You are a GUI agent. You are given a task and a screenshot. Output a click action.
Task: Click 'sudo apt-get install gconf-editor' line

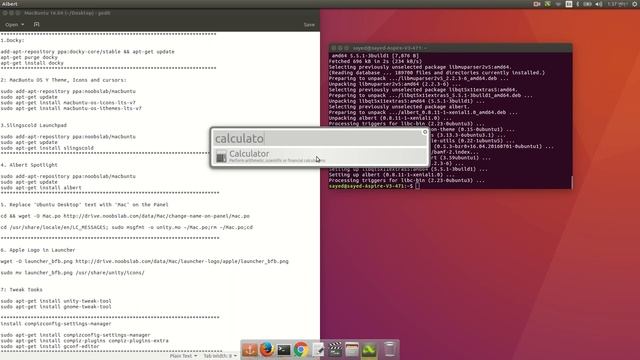click(x=50, y=347)
